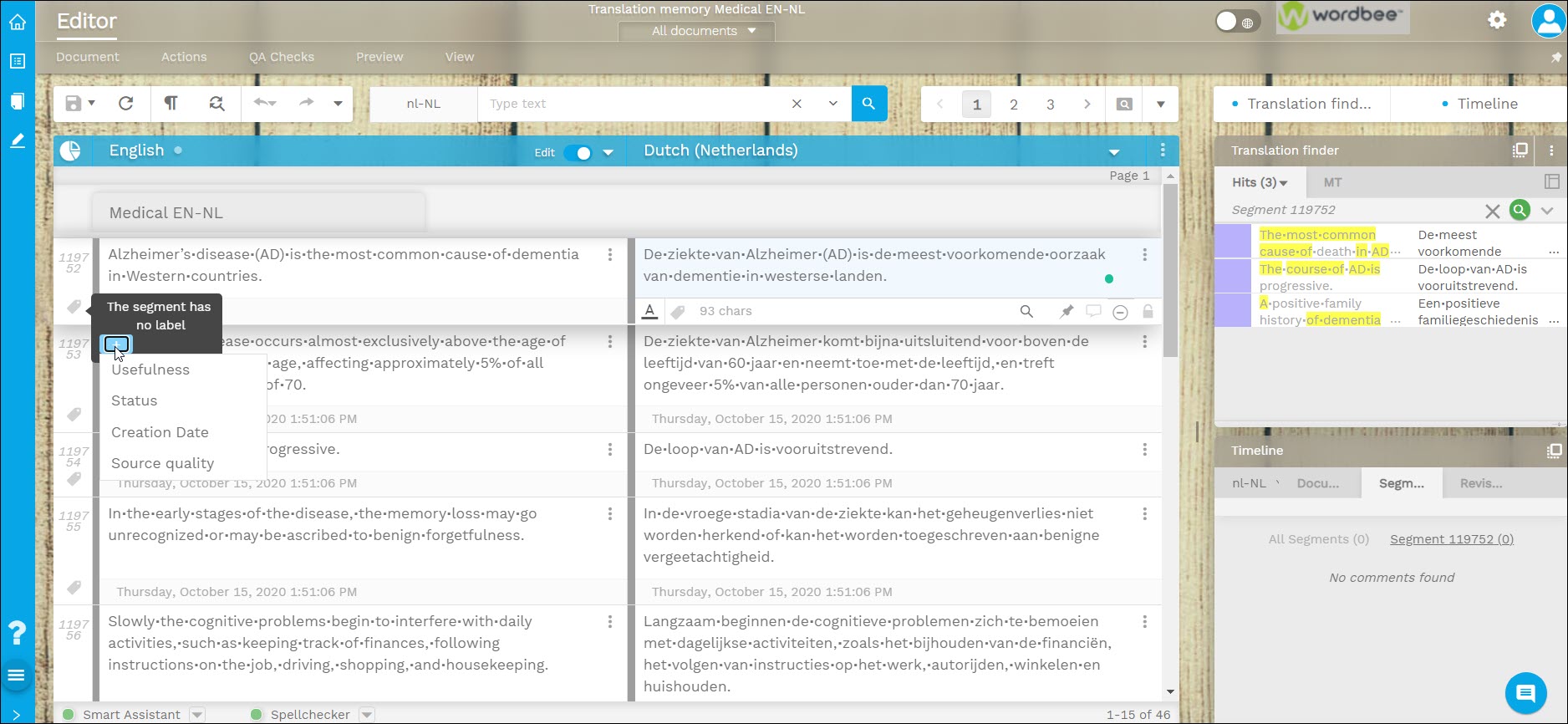The height and width of the screenshot is (724, 1568).
Task: Toggle the globe switch in the top bar
Action: pyautogui.click(x=1237, y=22)
